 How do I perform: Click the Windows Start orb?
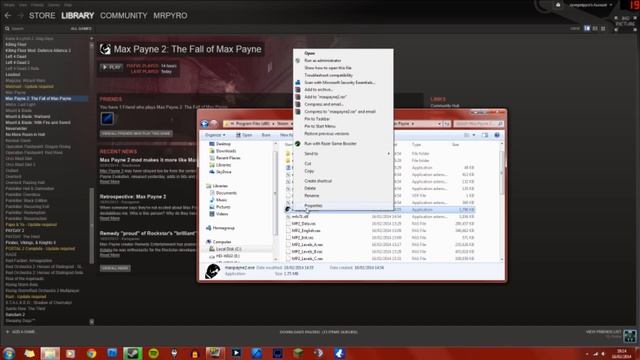(9, 353)
